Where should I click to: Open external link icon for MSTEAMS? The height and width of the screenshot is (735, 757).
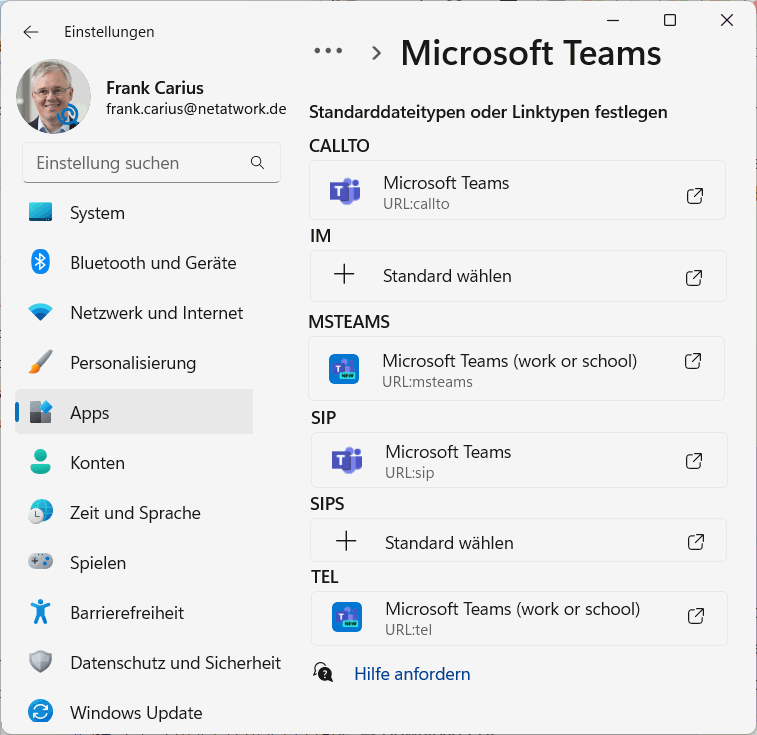(693, 361)
